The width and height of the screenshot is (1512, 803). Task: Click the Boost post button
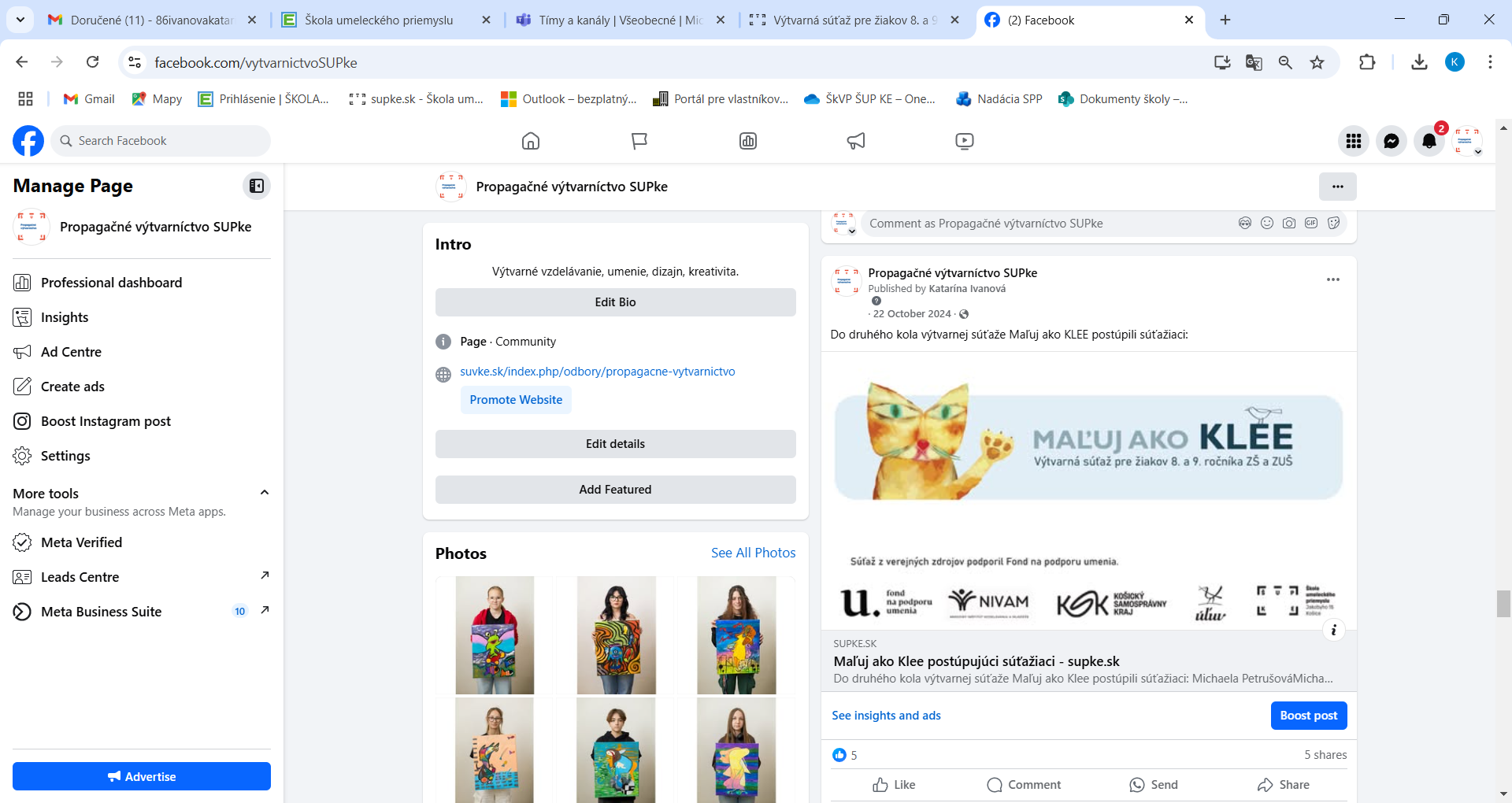1308,716
